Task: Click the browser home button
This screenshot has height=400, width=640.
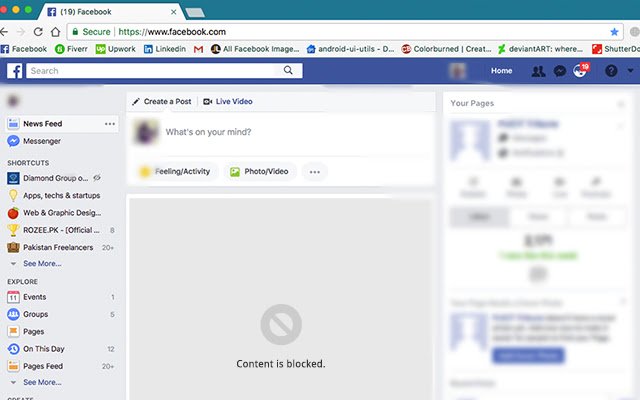Action: (56, 31)
